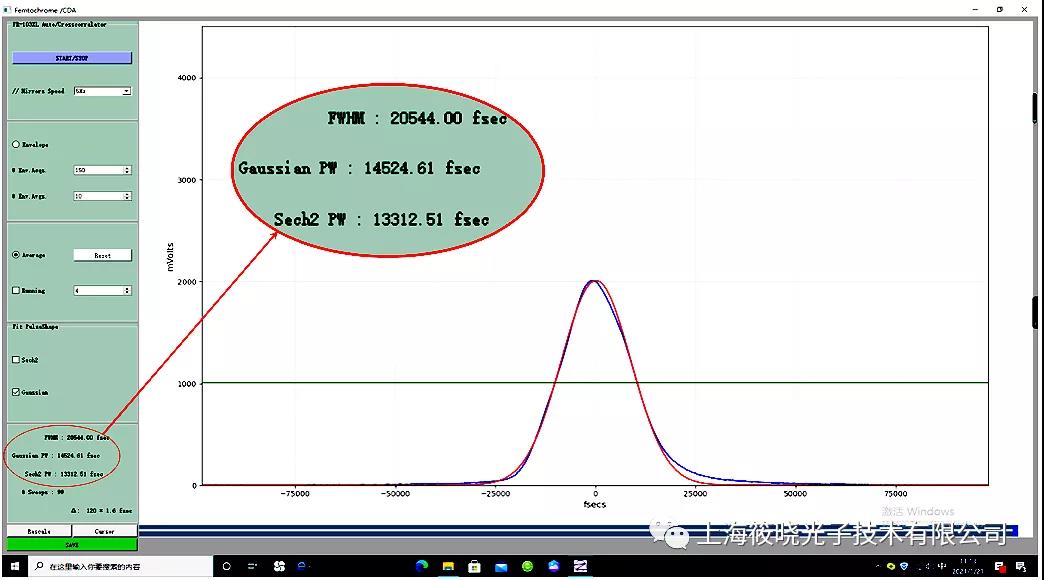This screenshot has height=580, width=1044.
Task: Reset the averaging with Reset button
Action: (103, 255)
